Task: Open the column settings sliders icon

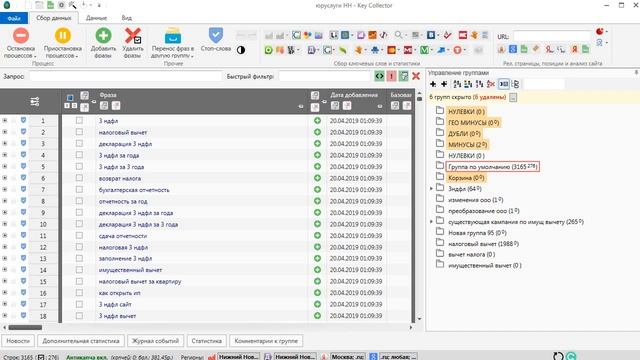Action: 35,101
